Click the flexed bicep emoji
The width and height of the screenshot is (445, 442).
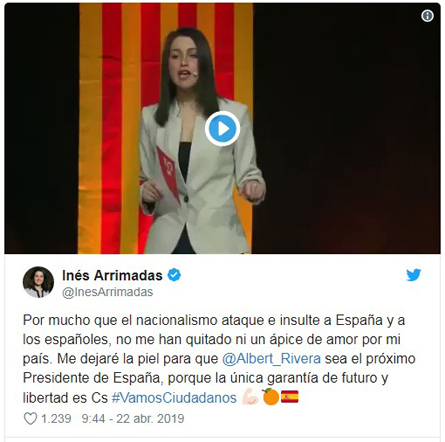pyautogui.click(x=250, y=397)
